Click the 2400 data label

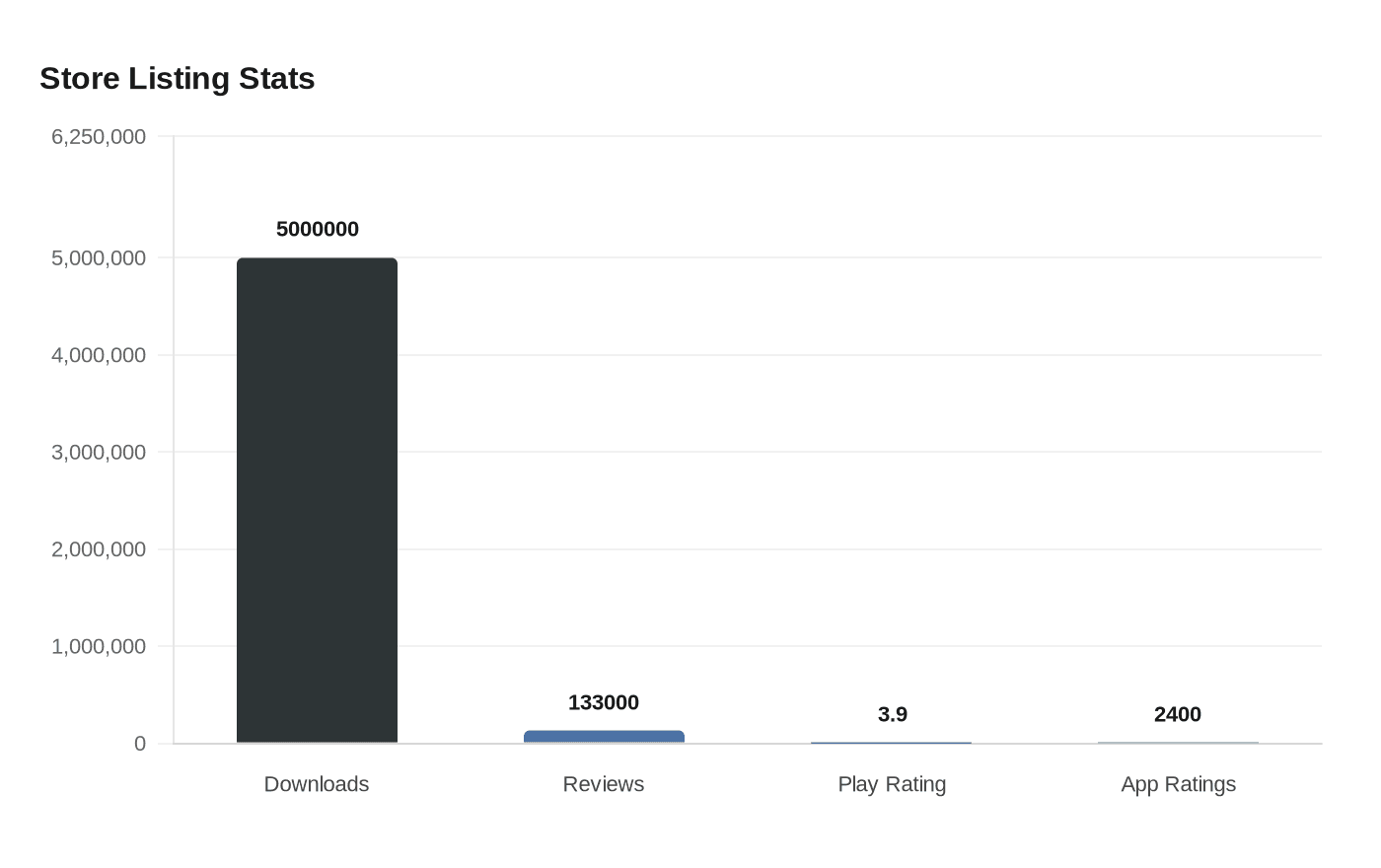tap(1177, 714)
